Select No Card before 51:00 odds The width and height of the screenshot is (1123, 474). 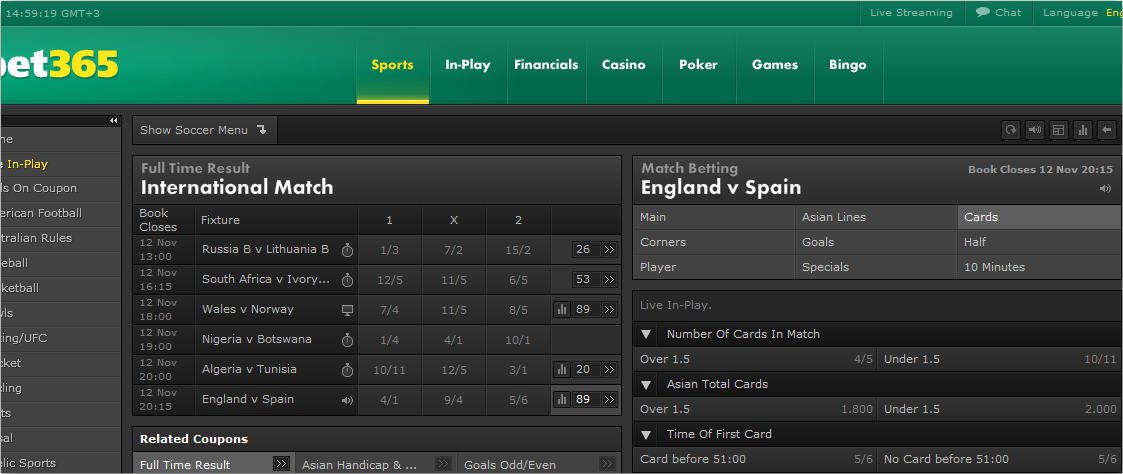point(1000,459)
